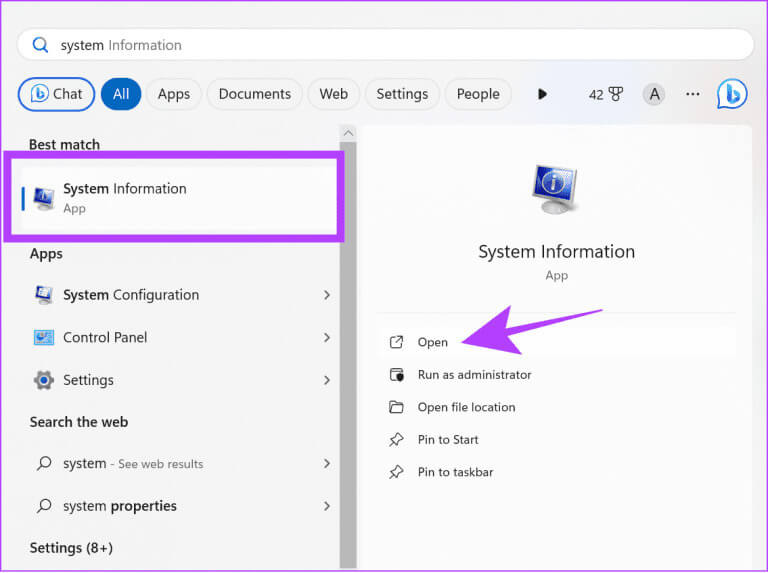Click the user account avatar A
Viewport: 768px width, 573px height.
(x=654, y=94)
